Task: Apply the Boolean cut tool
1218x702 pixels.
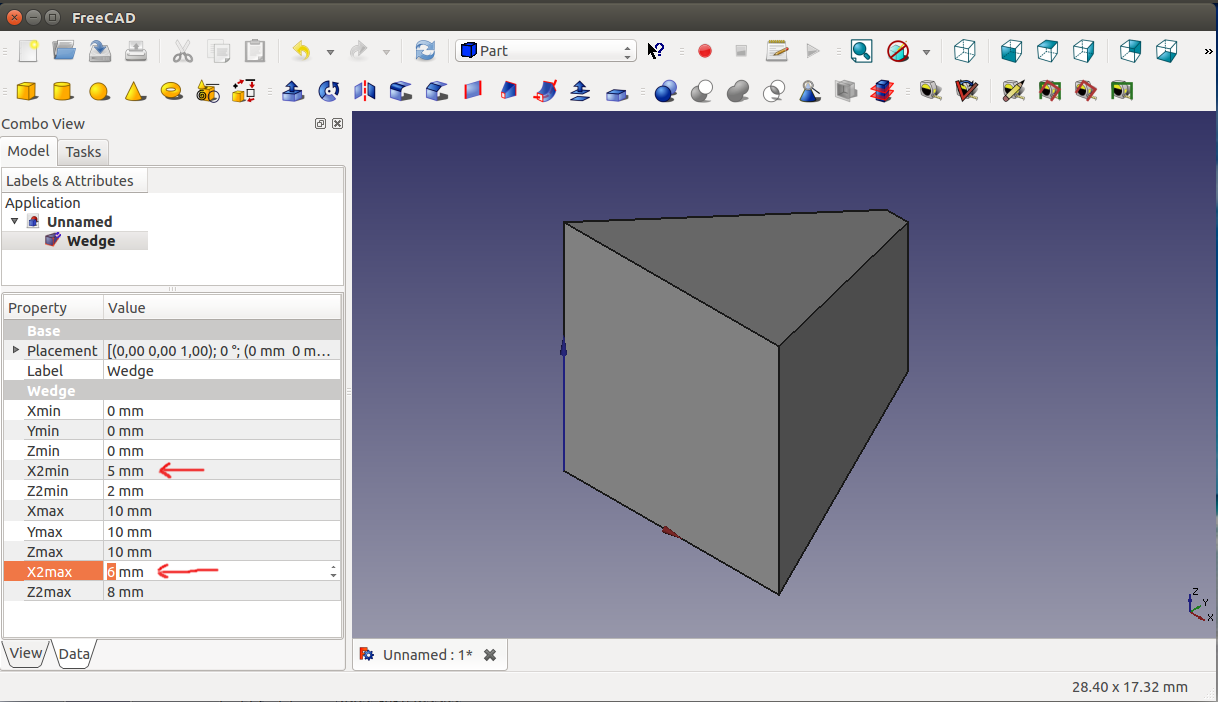Action: pyautogui.click(x=702, y=92)
